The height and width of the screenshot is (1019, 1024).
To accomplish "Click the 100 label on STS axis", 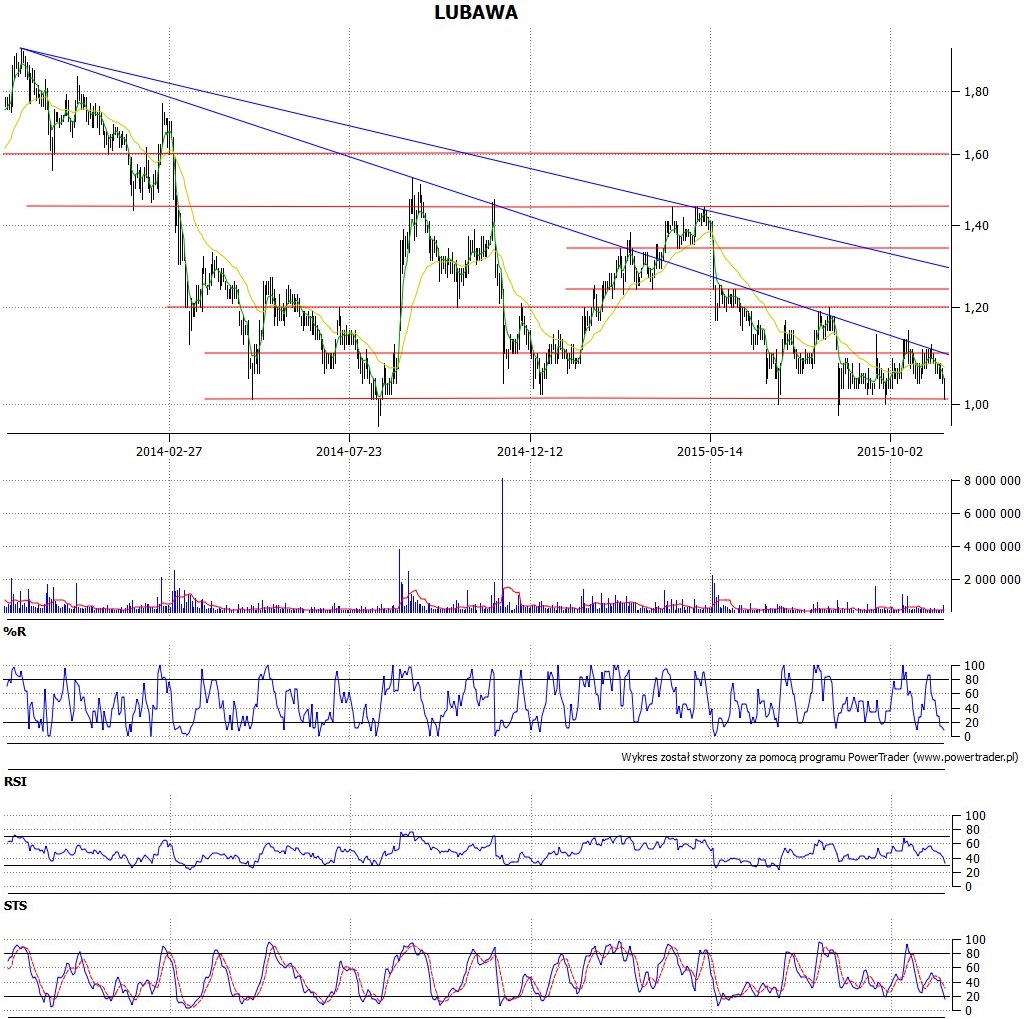I will coord(974,940).
